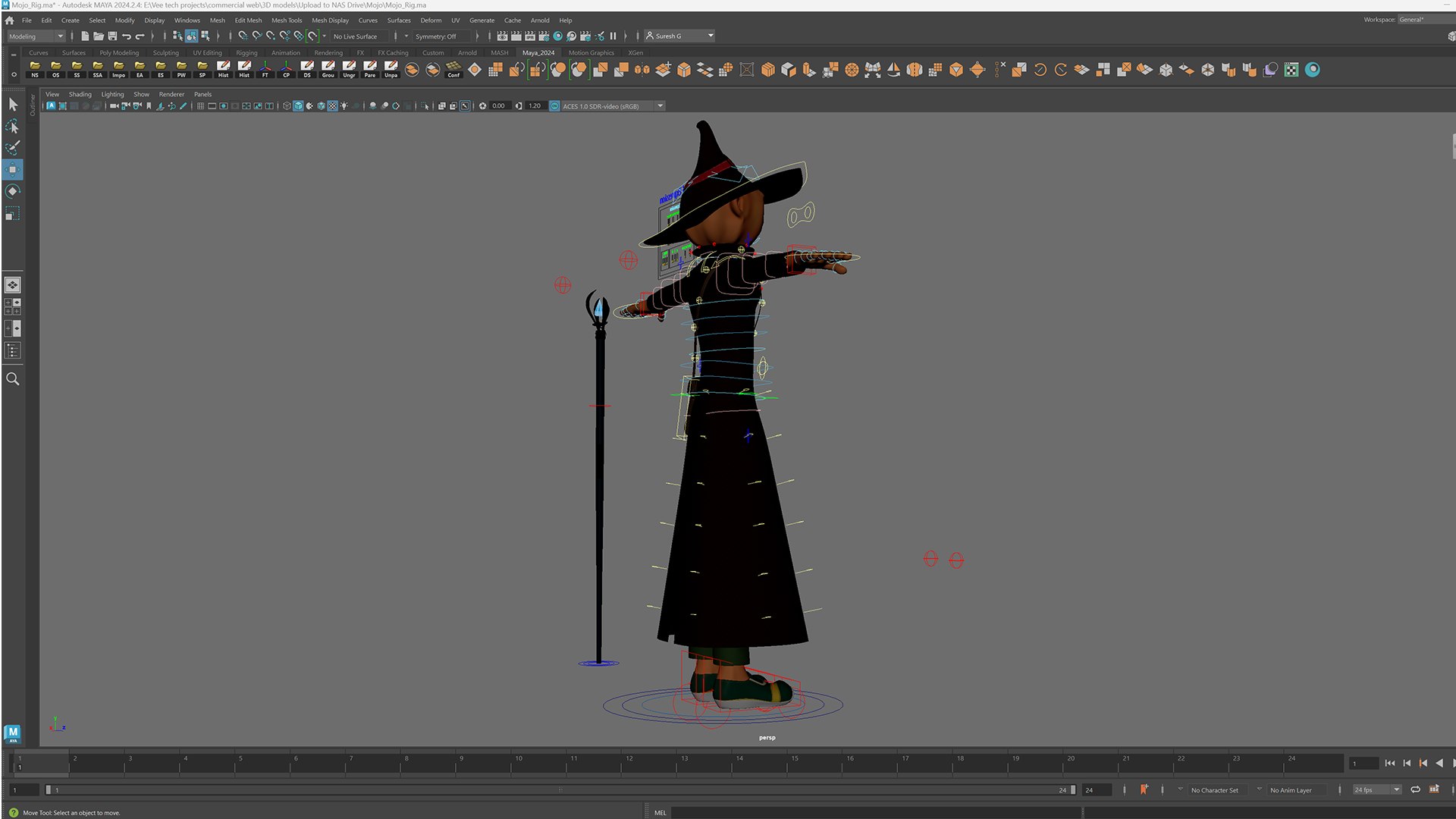This screenshot has width=1456, height=819.
Task: Click the teal ring icon at the shelf end
Action: (1313, 70)
